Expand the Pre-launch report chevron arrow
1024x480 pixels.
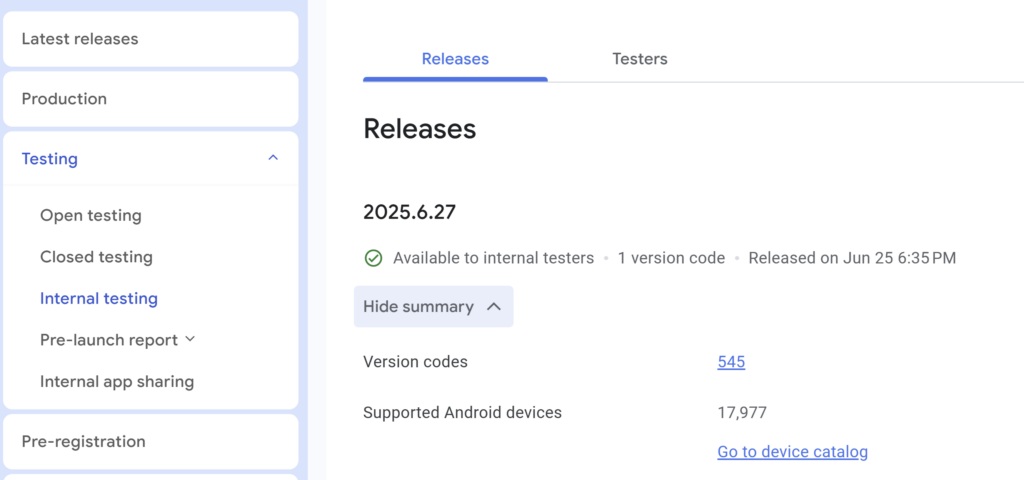[190, 339]
